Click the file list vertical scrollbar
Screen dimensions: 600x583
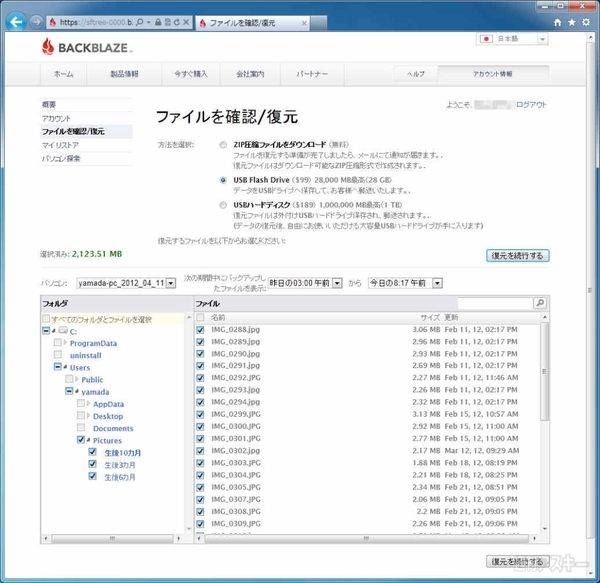pyautogui.click(x=545, y=371)
